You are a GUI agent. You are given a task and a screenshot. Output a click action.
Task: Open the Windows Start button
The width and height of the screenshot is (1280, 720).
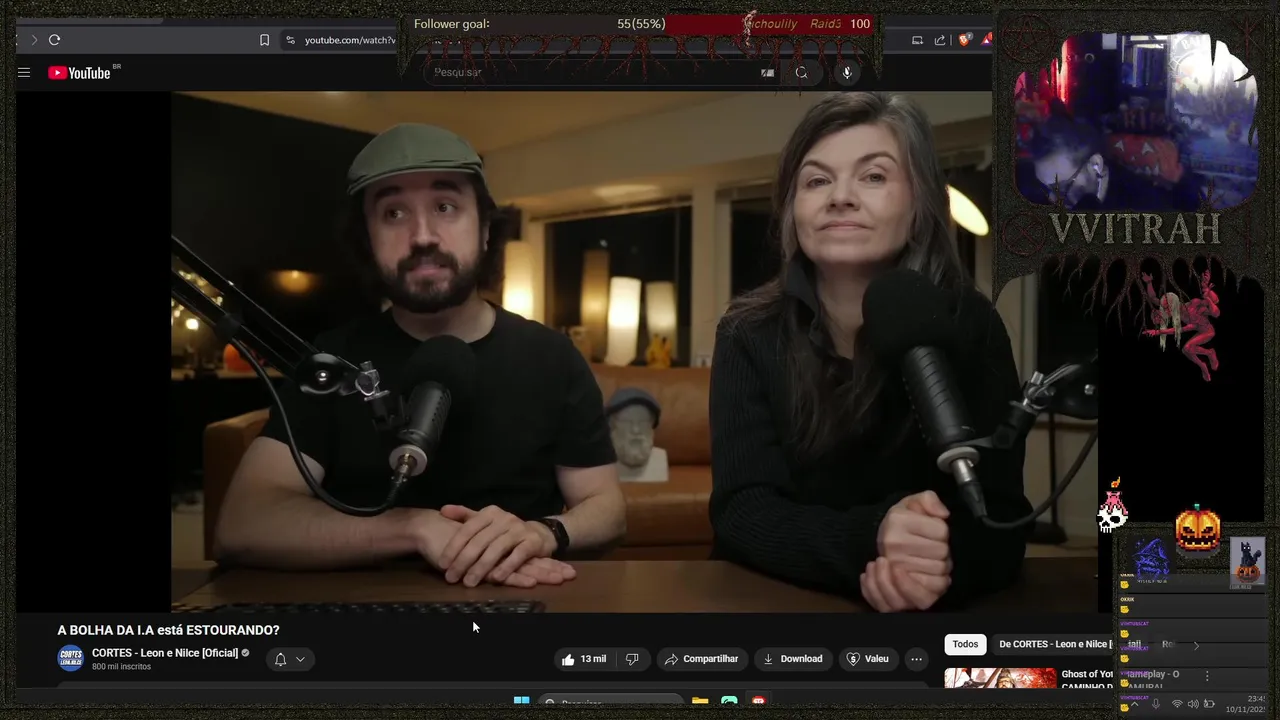(x=521, y=701)
